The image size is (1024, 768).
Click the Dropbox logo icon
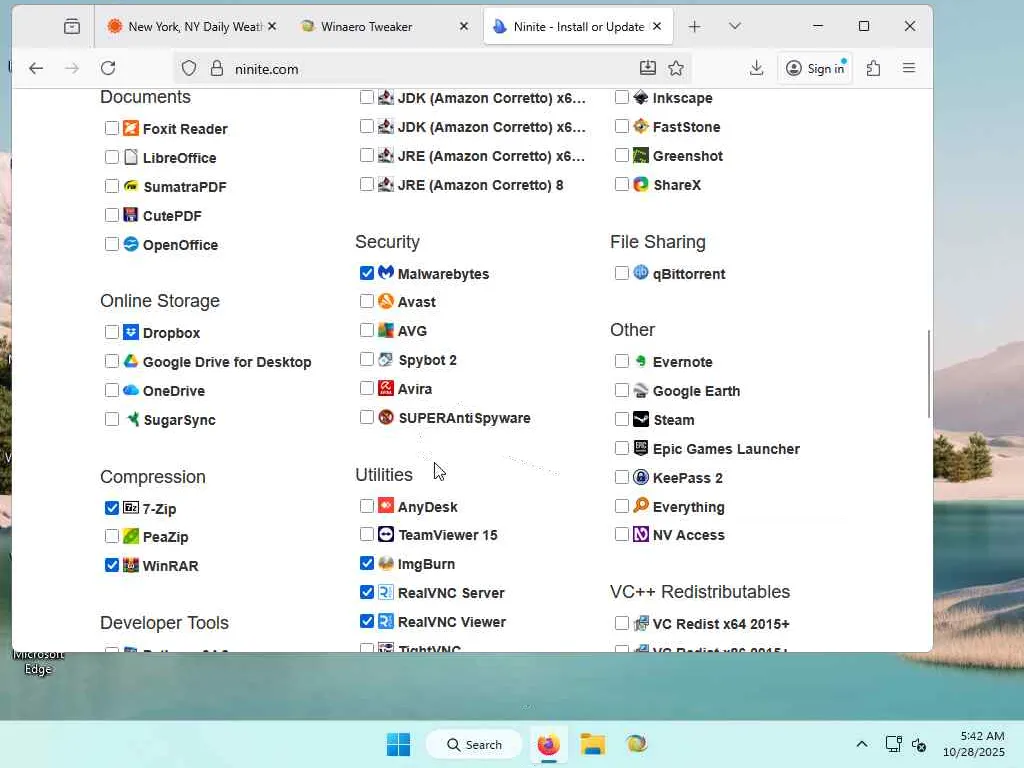tap(131, 332)
